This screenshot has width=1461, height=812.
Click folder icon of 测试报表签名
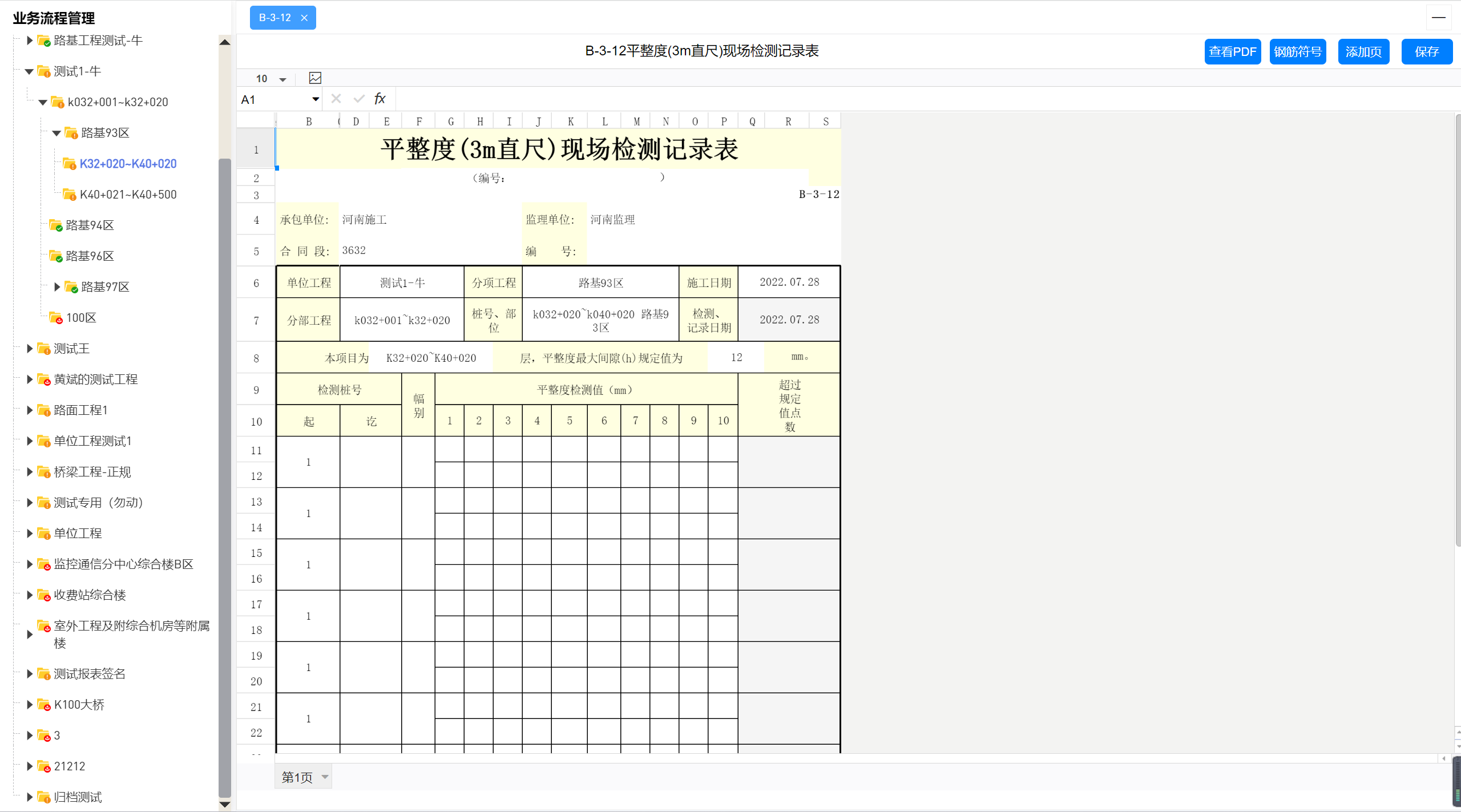44,674
